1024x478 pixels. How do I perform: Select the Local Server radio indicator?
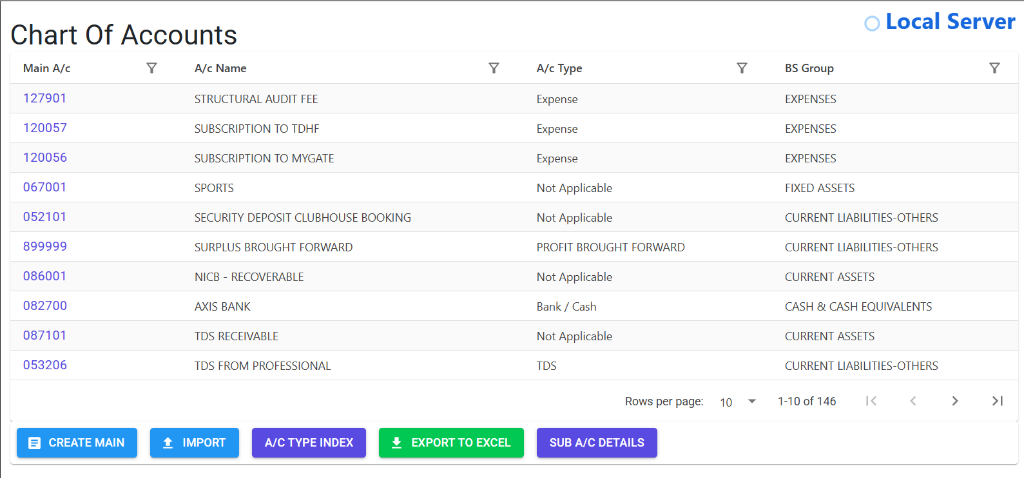pos(872,24)
